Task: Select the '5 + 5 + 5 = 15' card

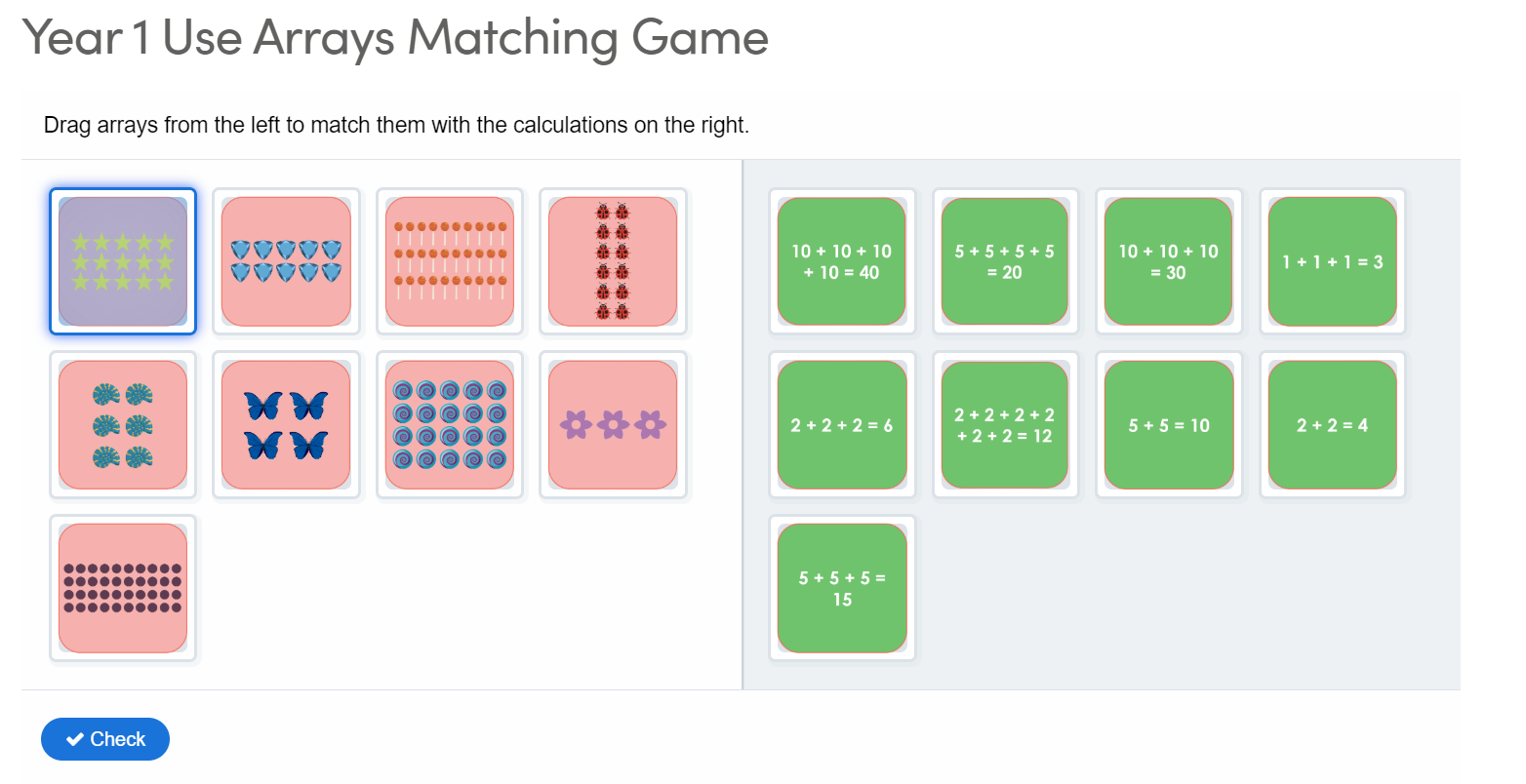Action: click(841, 587)
